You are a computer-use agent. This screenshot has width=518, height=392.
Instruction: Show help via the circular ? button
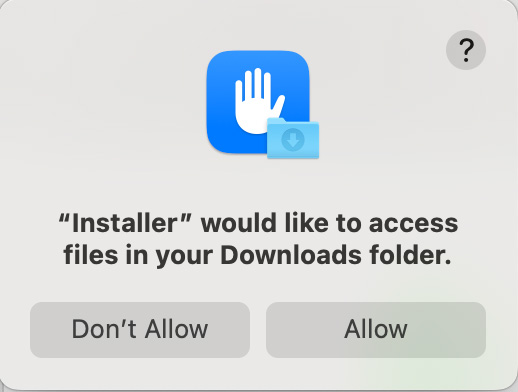pyautogui.click(x=466, y=50)
